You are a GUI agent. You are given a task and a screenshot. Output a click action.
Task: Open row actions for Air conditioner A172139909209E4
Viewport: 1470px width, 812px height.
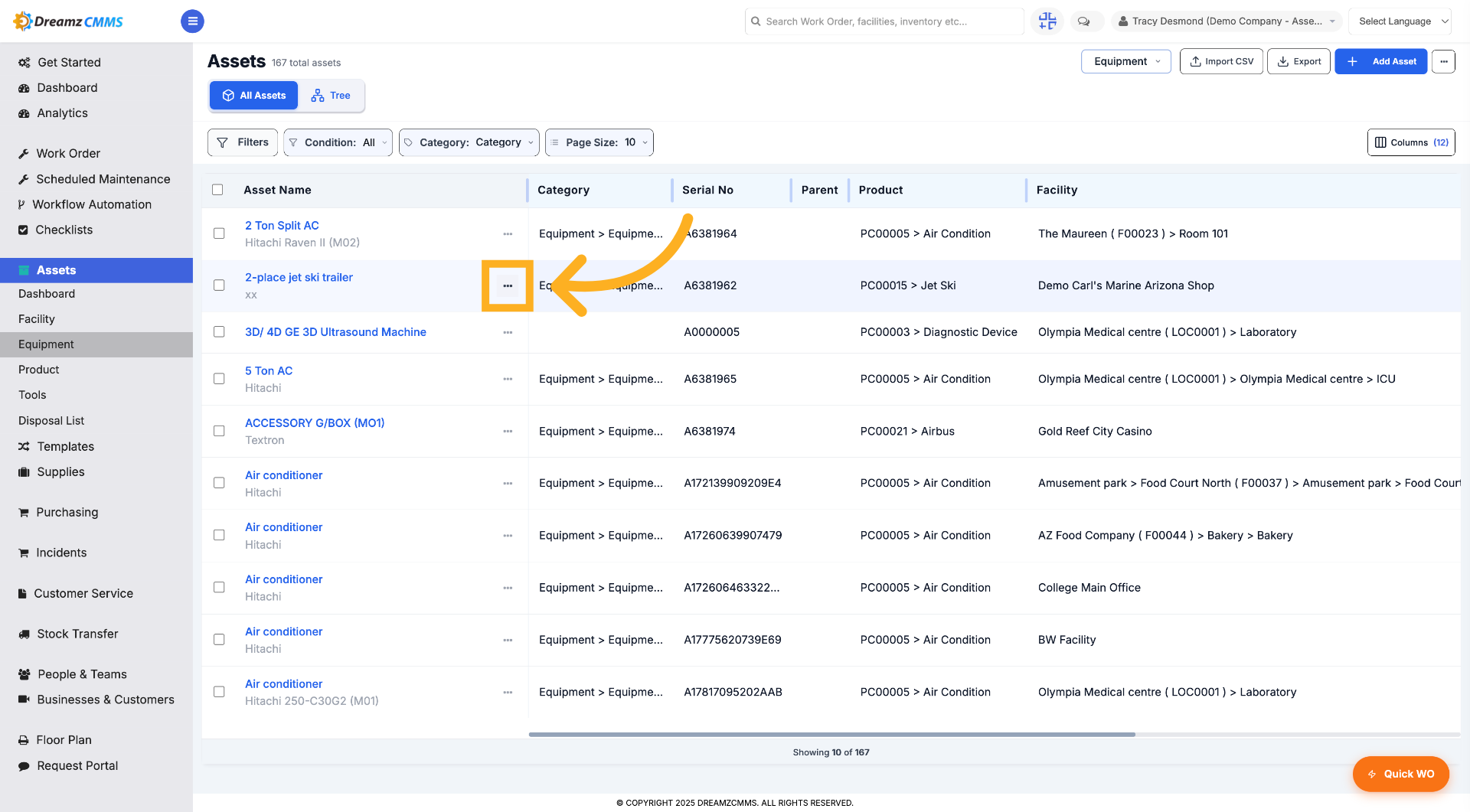[x=508, y=484]
